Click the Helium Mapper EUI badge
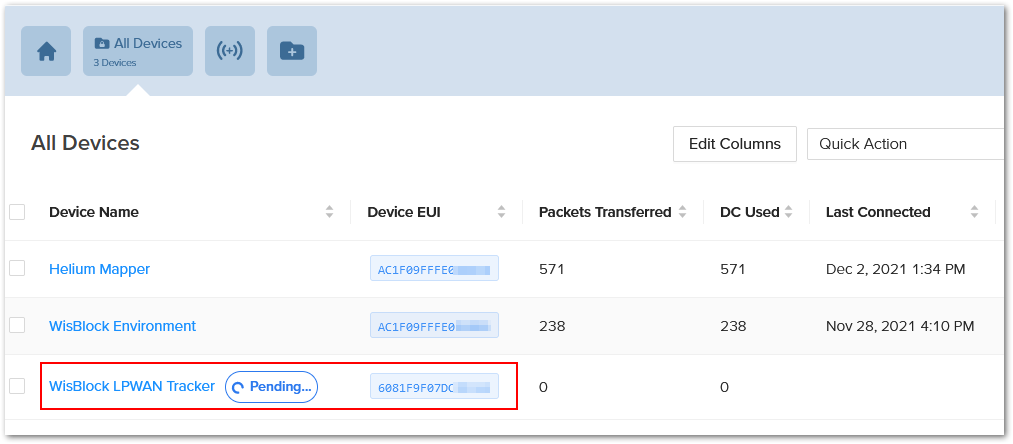Viewport: 1013px width, 444px height. [x=434, y=269]
